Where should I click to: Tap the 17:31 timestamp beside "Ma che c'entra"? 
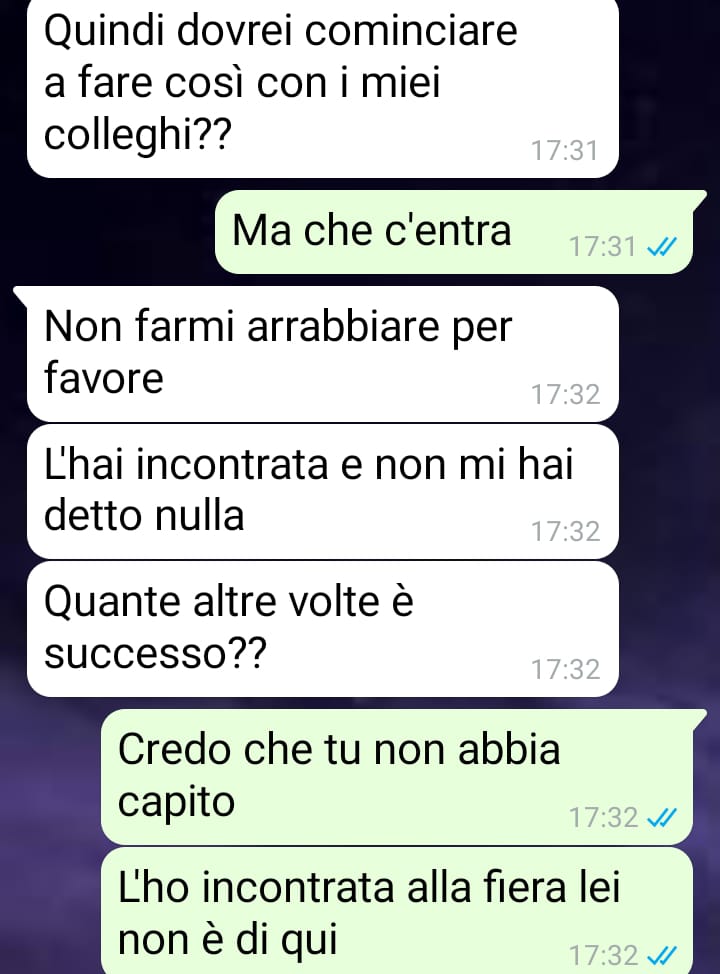[603, 247]
